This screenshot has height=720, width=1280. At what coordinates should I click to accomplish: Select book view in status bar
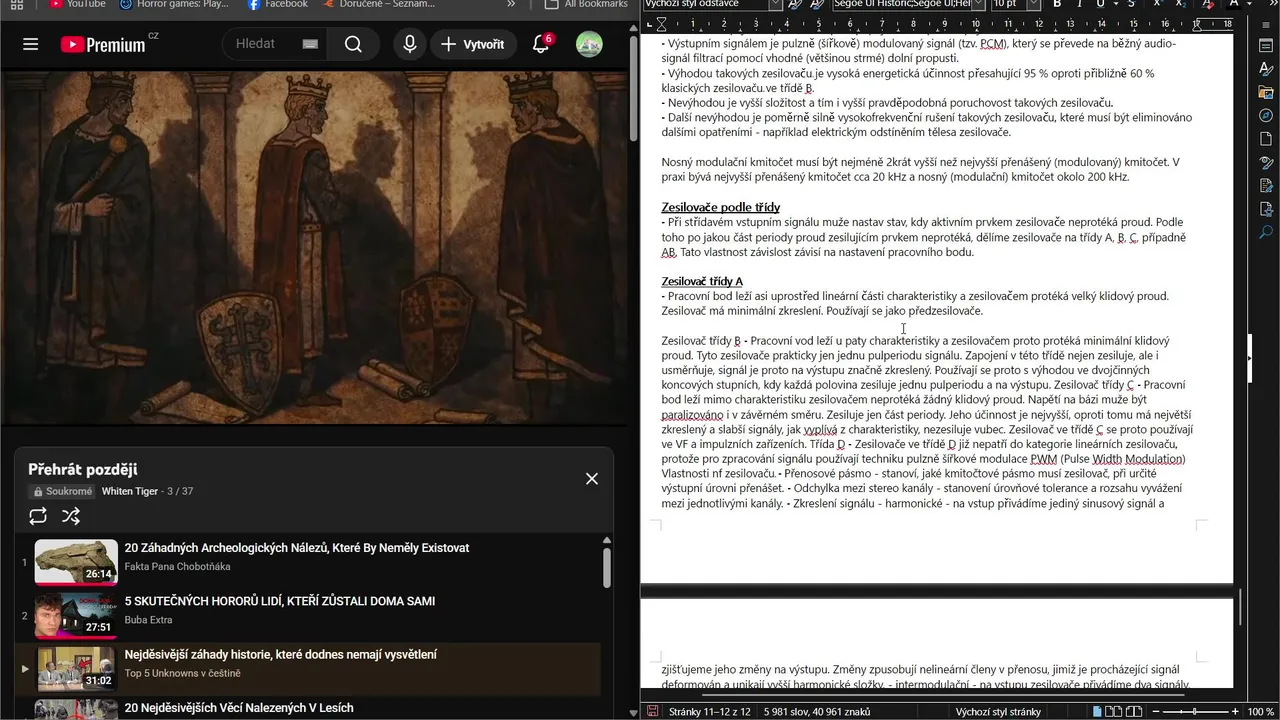(1133, 711)
